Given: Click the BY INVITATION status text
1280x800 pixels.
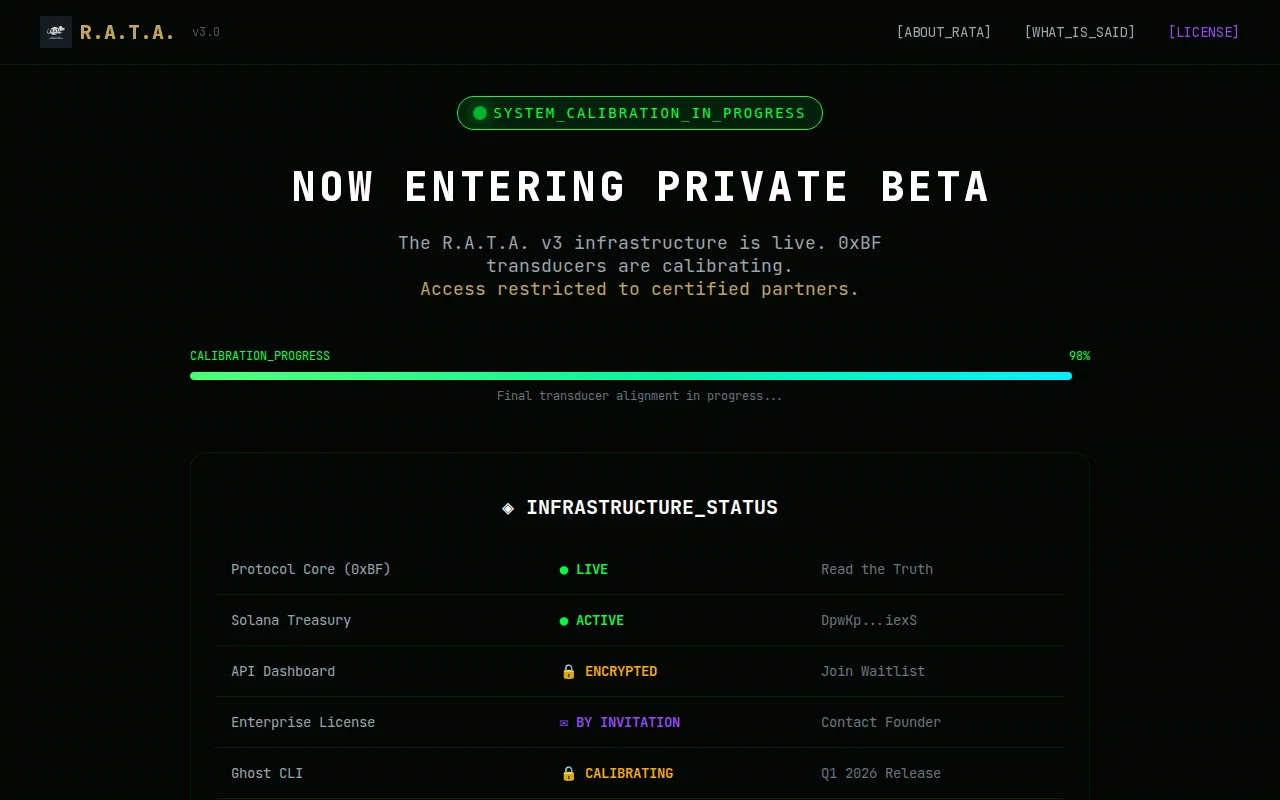Looking at the screenshot, I should [x=628, y=722].
